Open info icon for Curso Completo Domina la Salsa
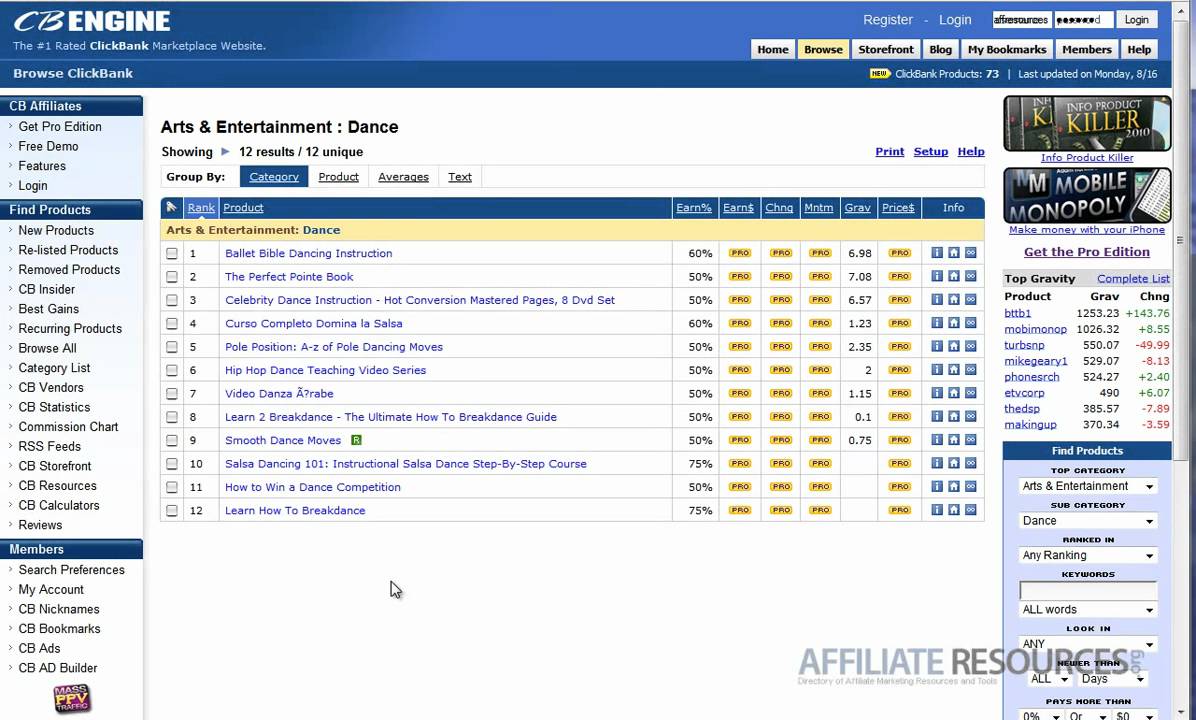The height and width of the screenshot is (720, 1196). pyautogui.click(x=937, y=323)
